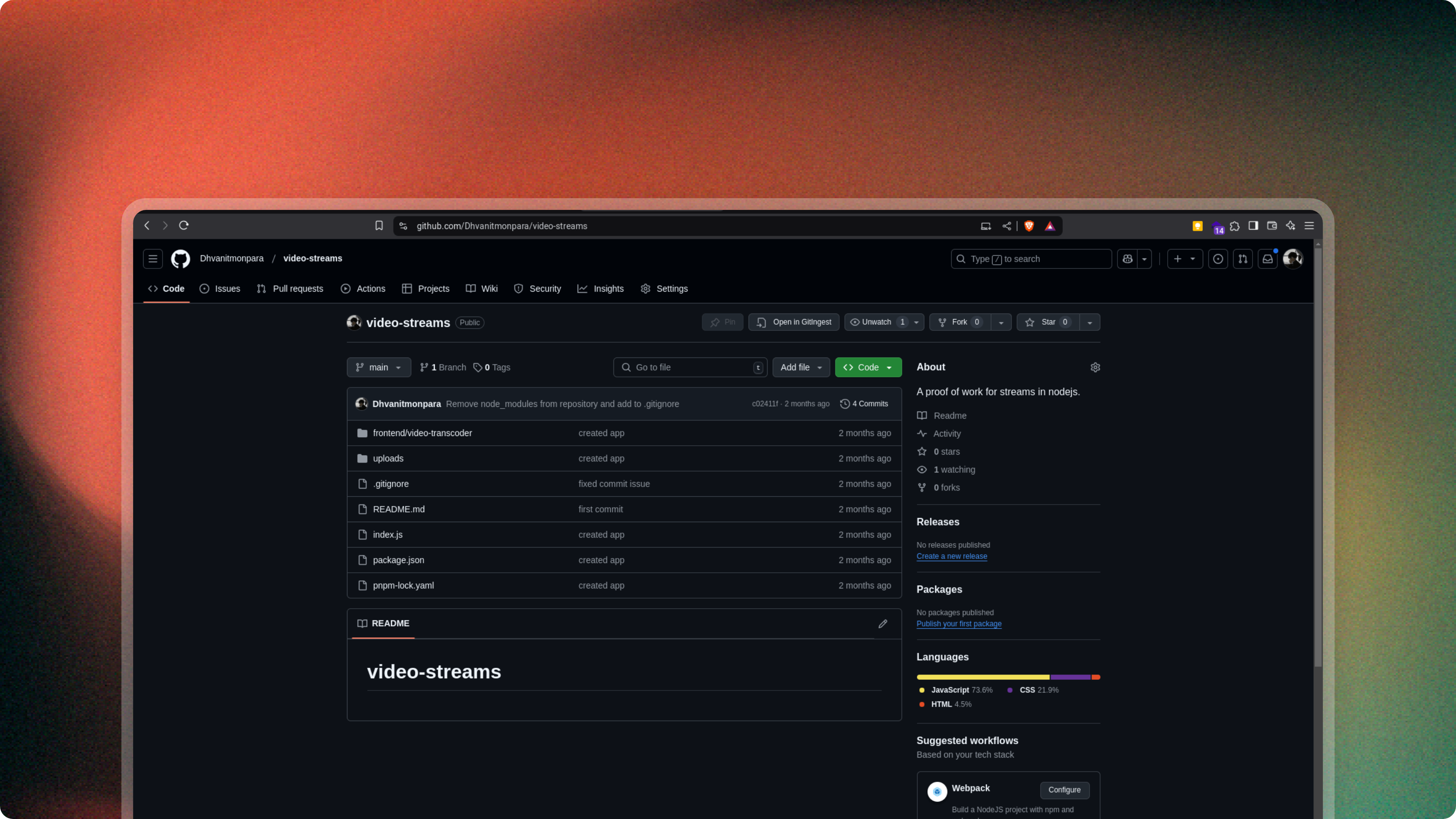Expand the green Code dropdown
This screenshot has height=819, width=1456.
click(868, 367)
